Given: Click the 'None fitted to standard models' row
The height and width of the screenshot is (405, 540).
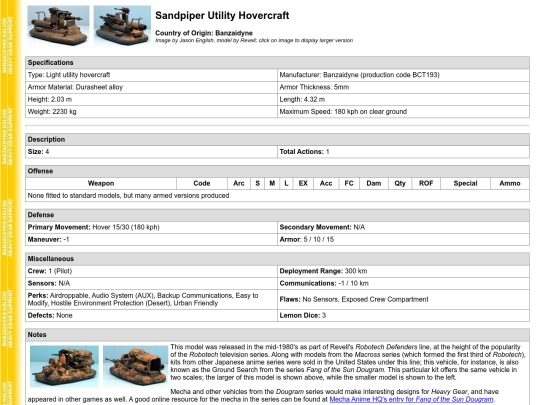Looking at the screenshot, I should click(277, 196).
